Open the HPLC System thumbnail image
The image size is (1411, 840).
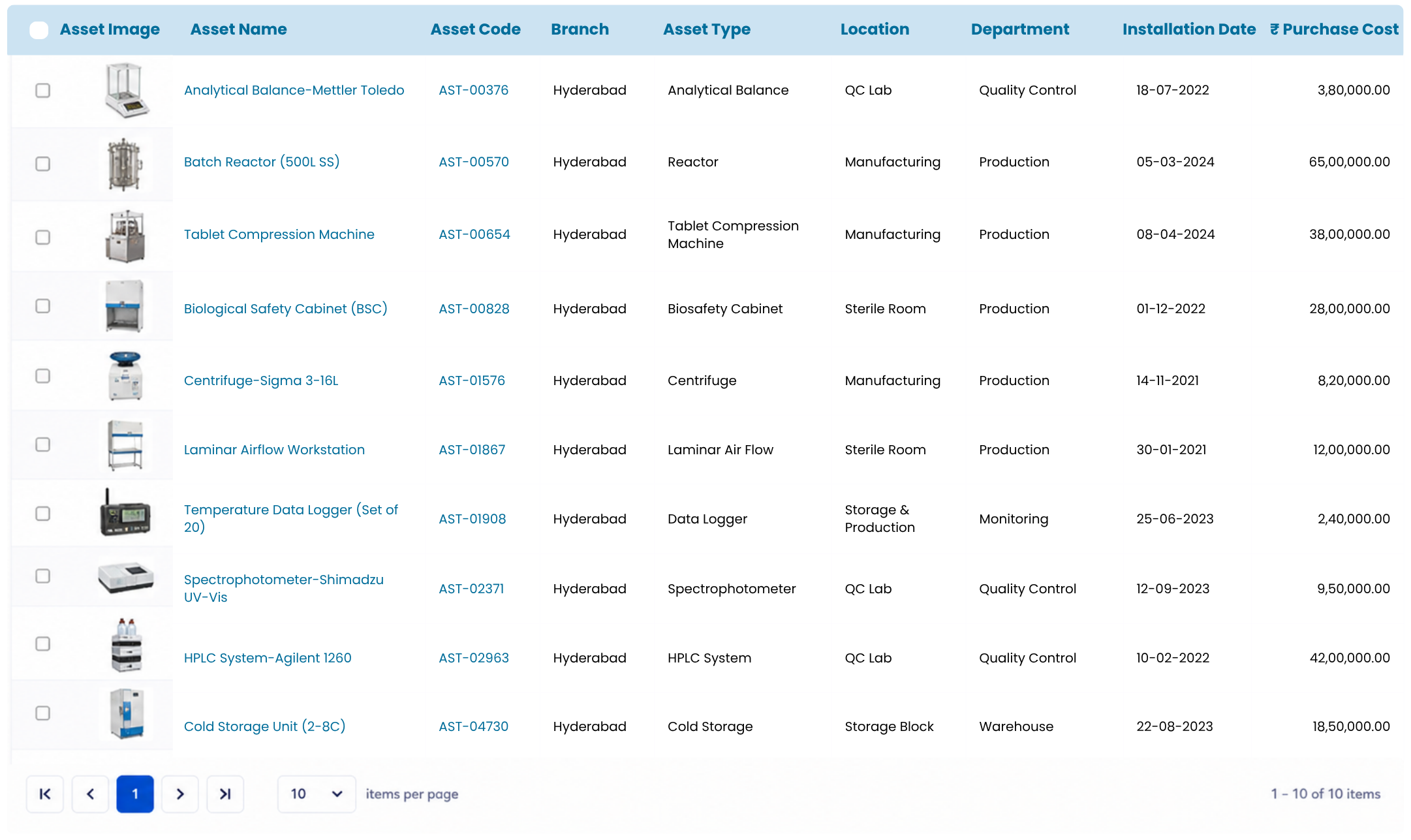tap(126, 646)
